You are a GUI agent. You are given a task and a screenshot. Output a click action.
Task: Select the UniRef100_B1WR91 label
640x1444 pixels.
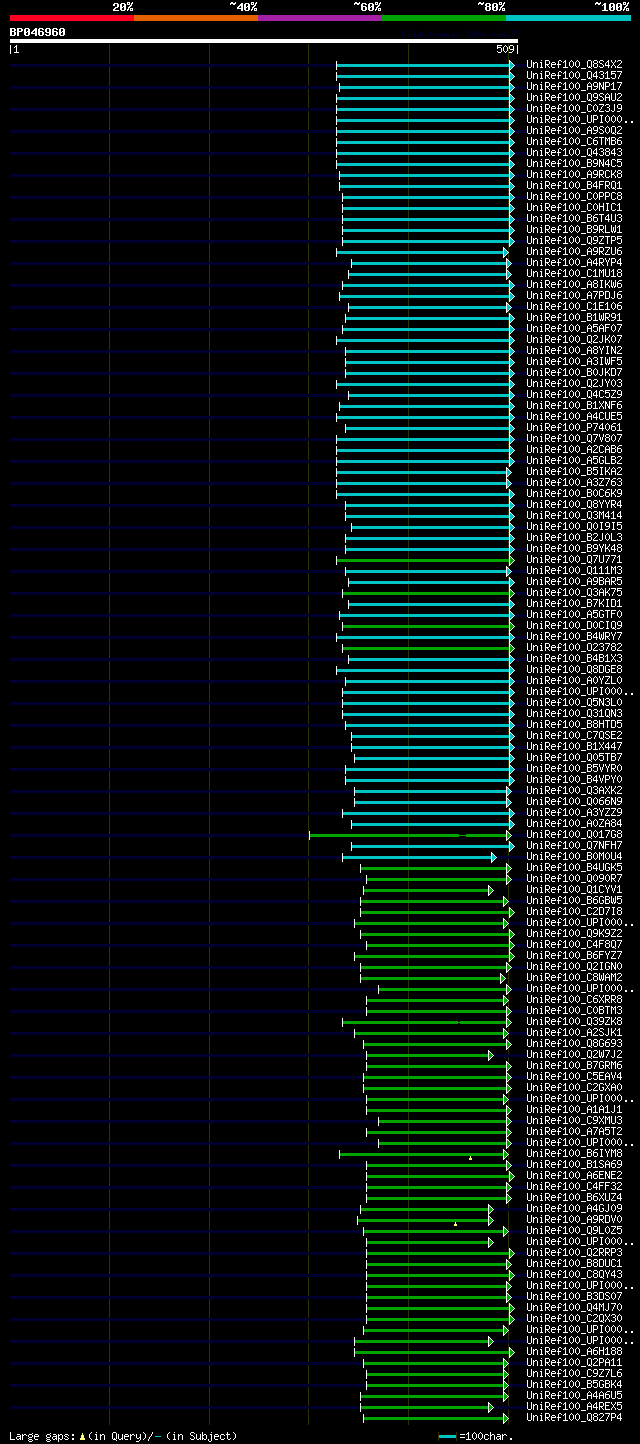coord(575,317)
